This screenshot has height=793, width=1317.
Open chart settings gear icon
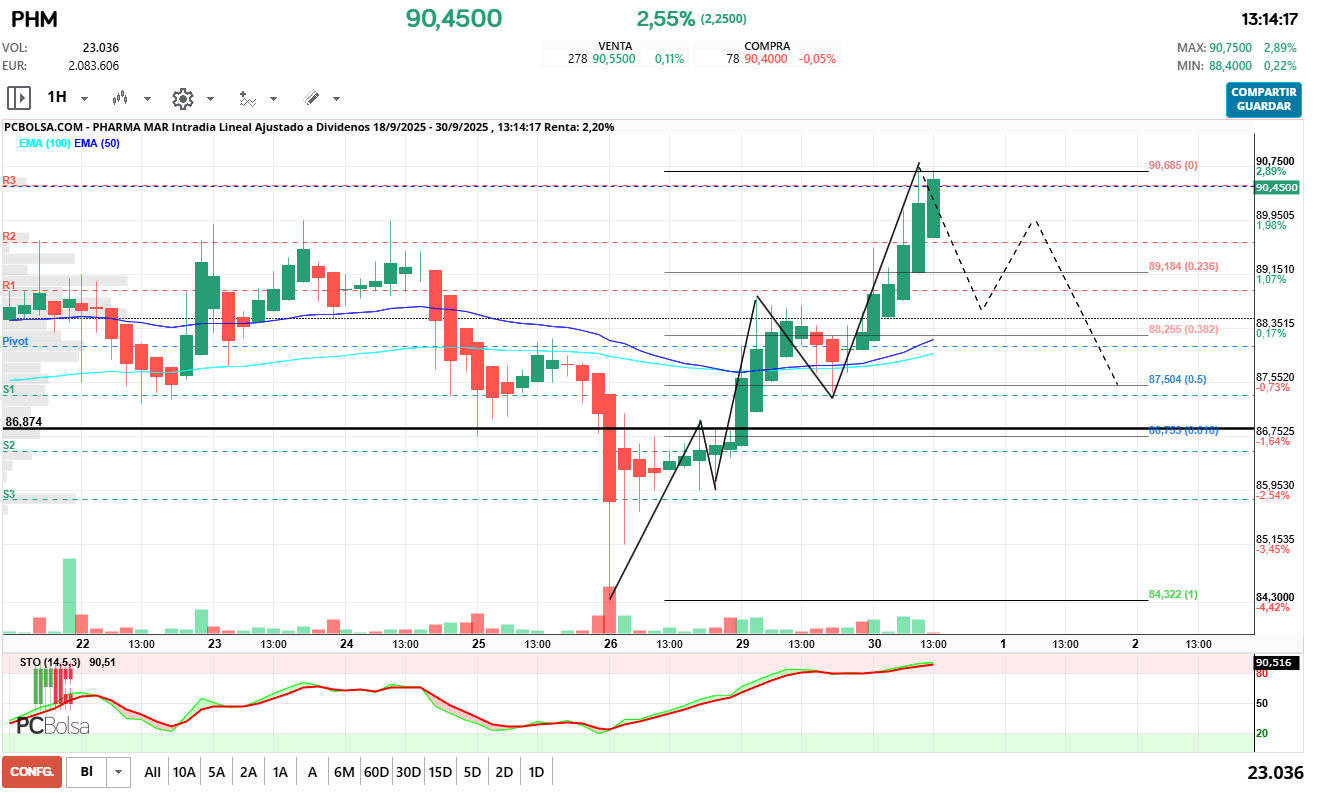182,98
